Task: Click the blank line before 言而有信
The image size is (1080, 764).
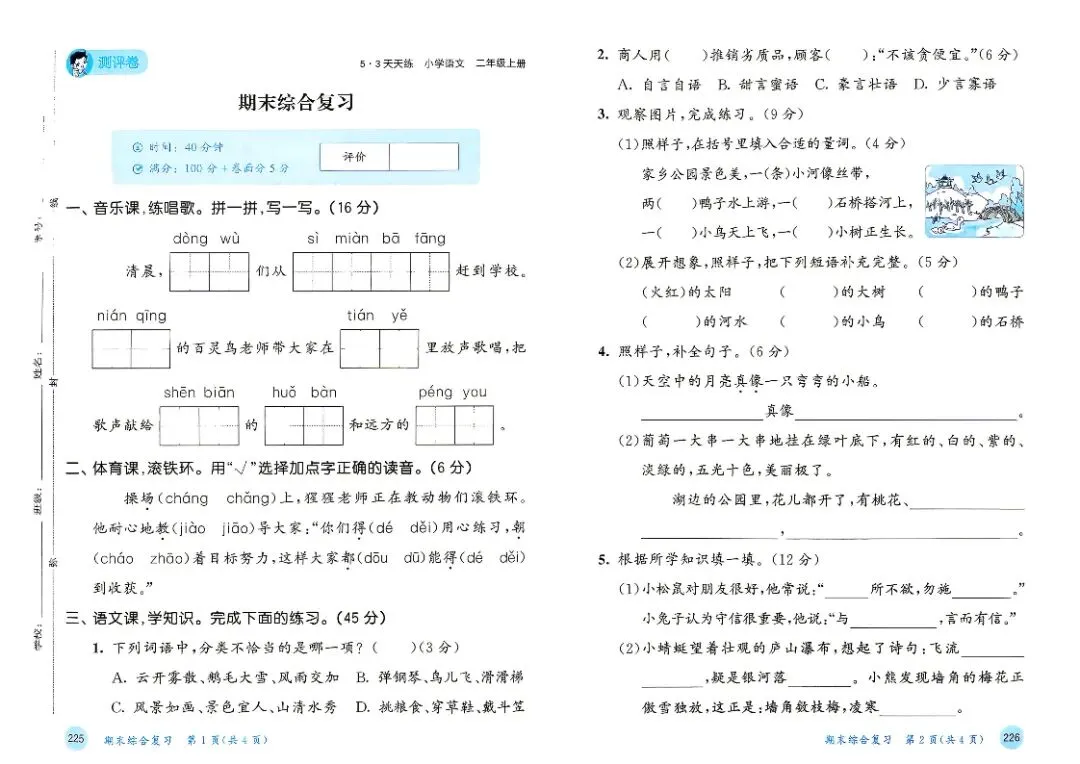Action: (894, 621)
